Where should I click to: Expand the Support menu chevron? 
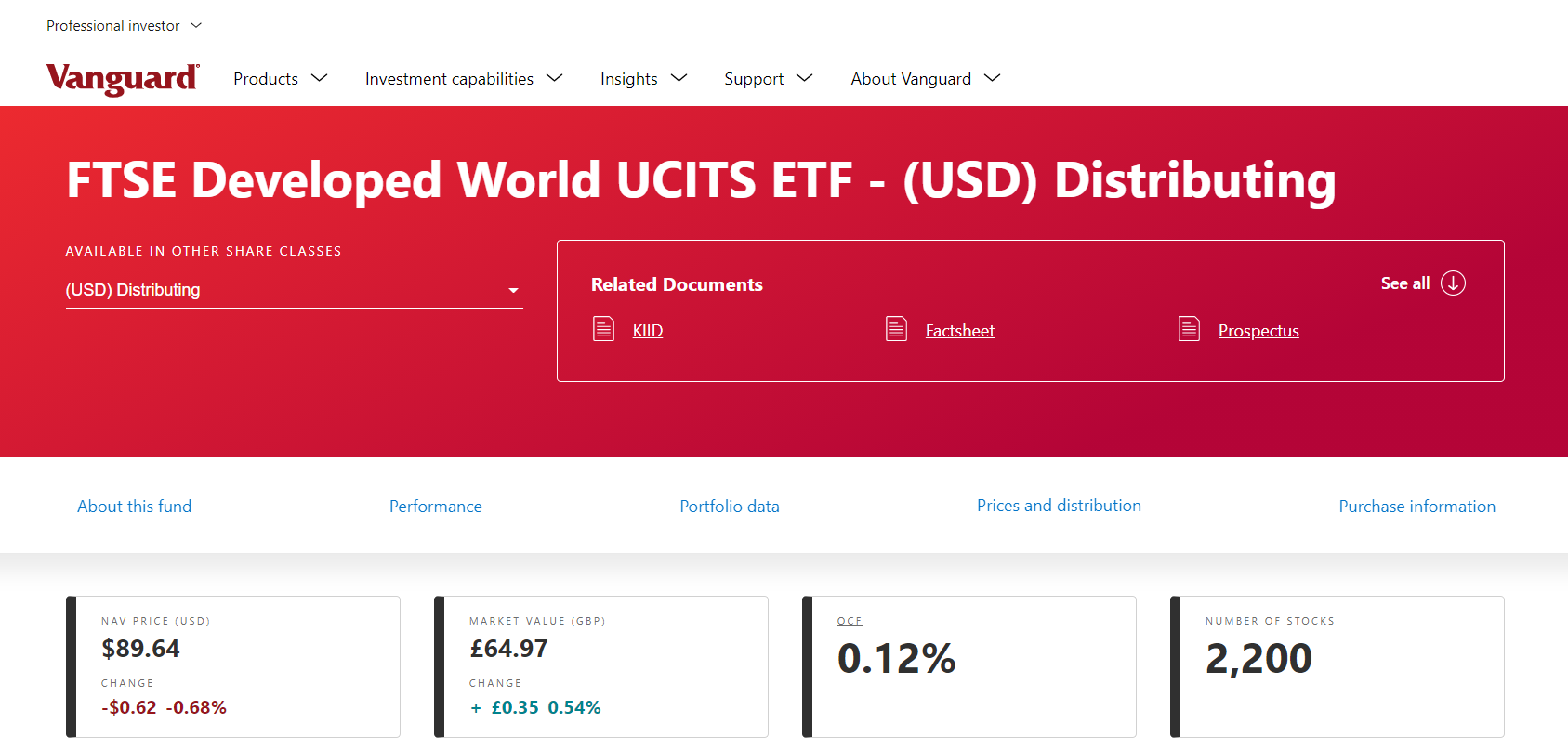(805, 78)
